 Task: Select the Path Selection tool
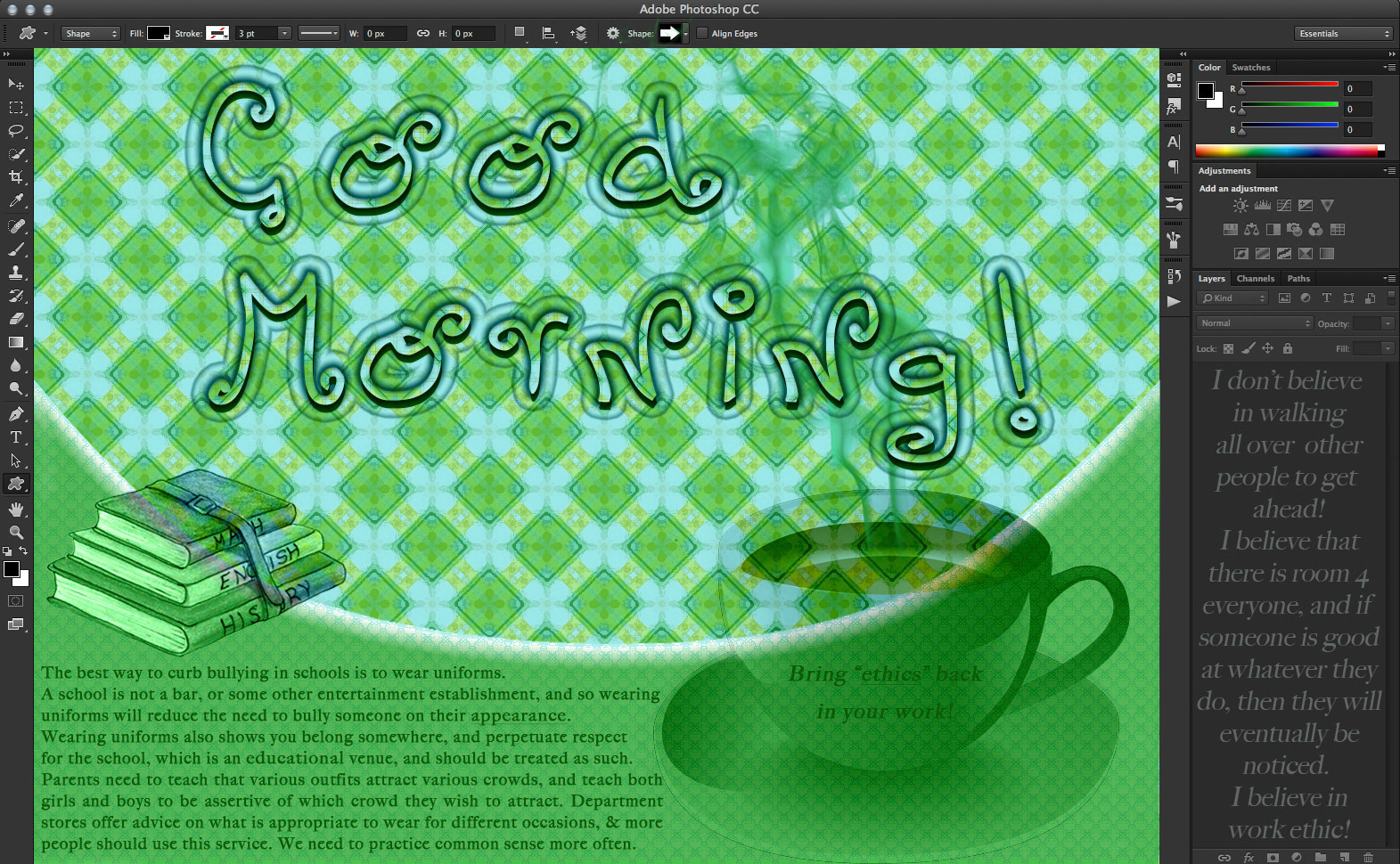tap(16, 461)
